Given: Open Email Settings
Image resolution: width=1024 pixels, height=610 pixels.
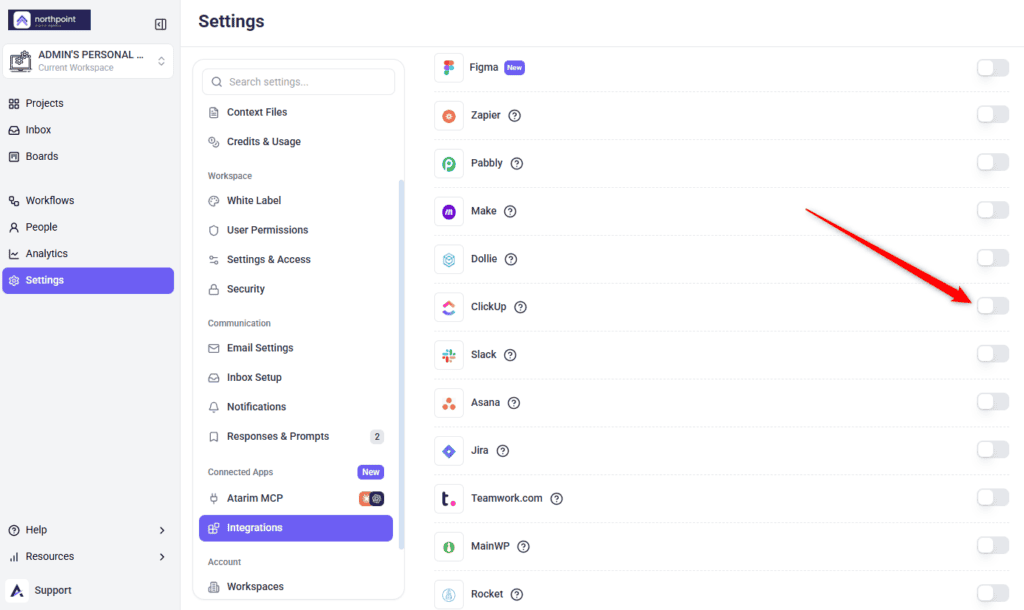Looking at the screenshot, I should (296, 348).
